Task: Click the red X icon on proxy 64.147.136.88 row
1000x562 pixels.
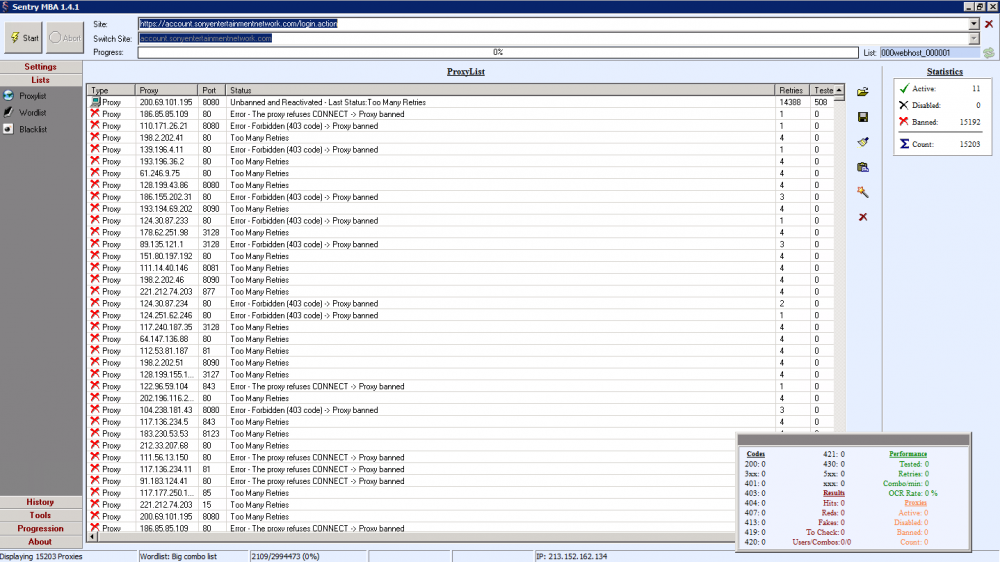Action: [95, 338]
